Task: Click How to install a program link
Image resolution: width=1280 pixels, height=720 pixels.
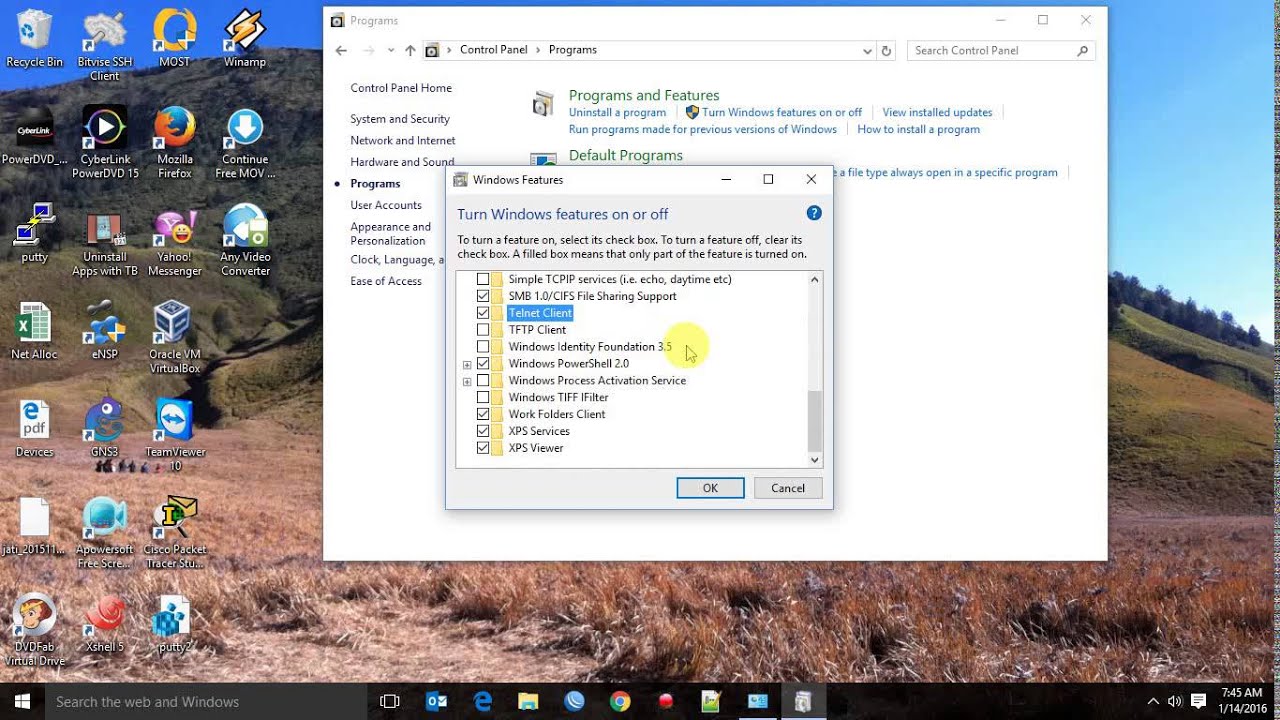Action: [918, 130]
